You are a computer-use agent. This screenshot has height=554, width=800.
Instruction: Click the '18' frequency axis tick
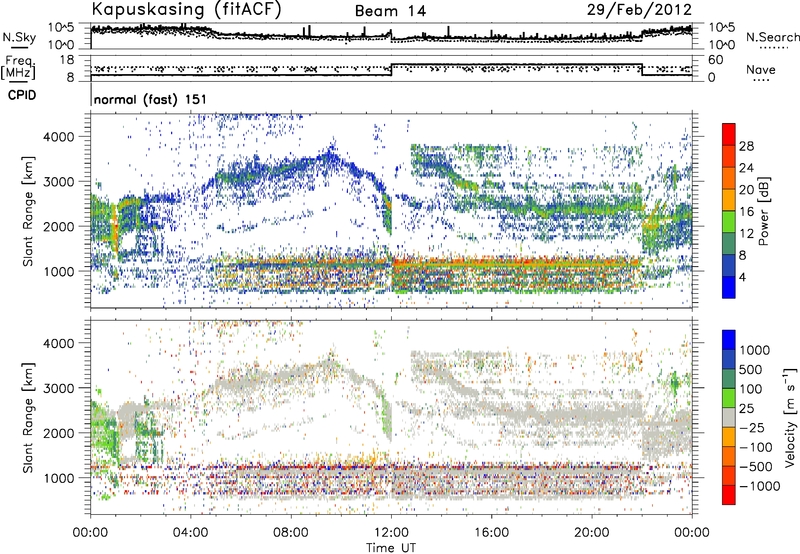point(67,59)
